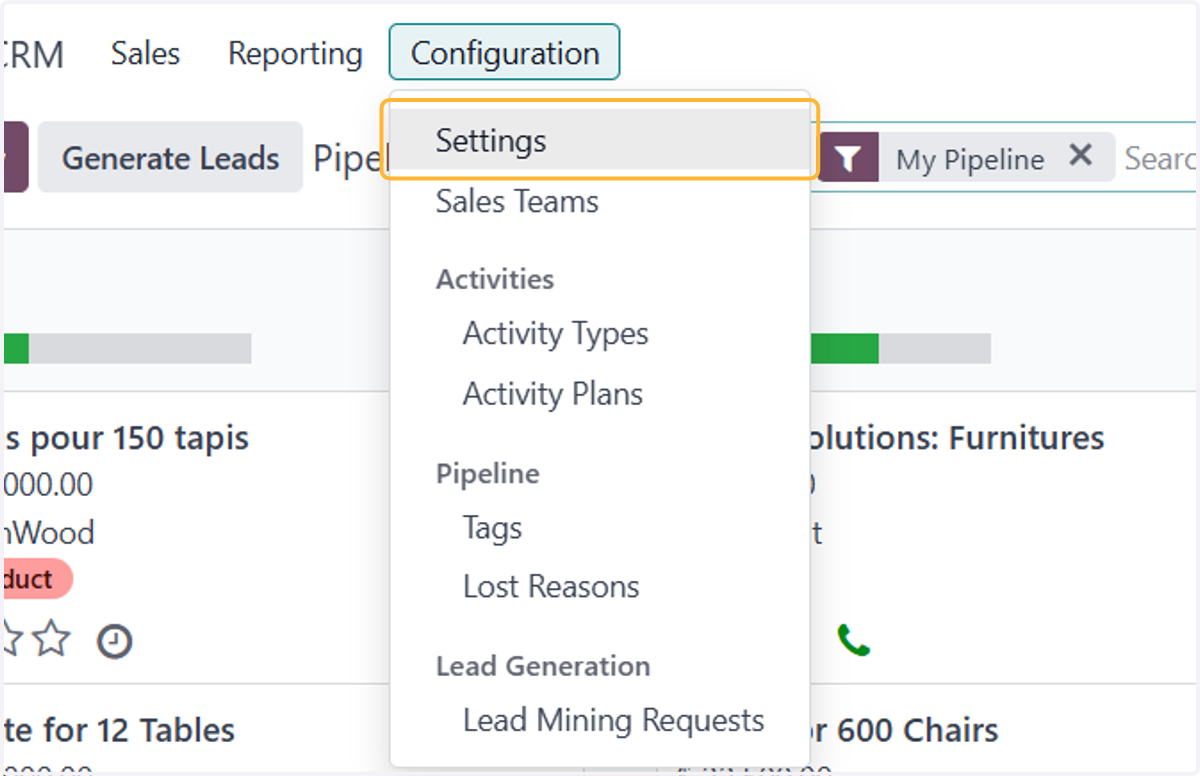Open the 'for 12 Tables' opportunity card

coord(119,730)
